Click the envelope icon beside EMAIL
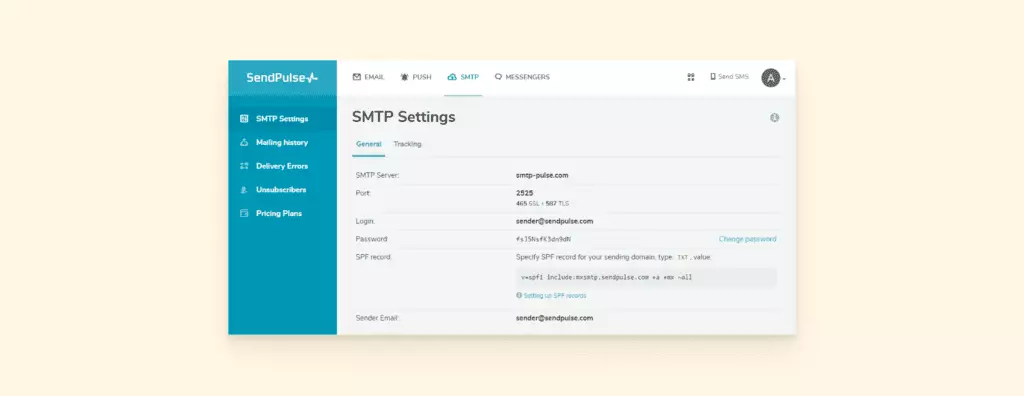The height and width of the screenshot is (396, 1024). pos(357,77)
